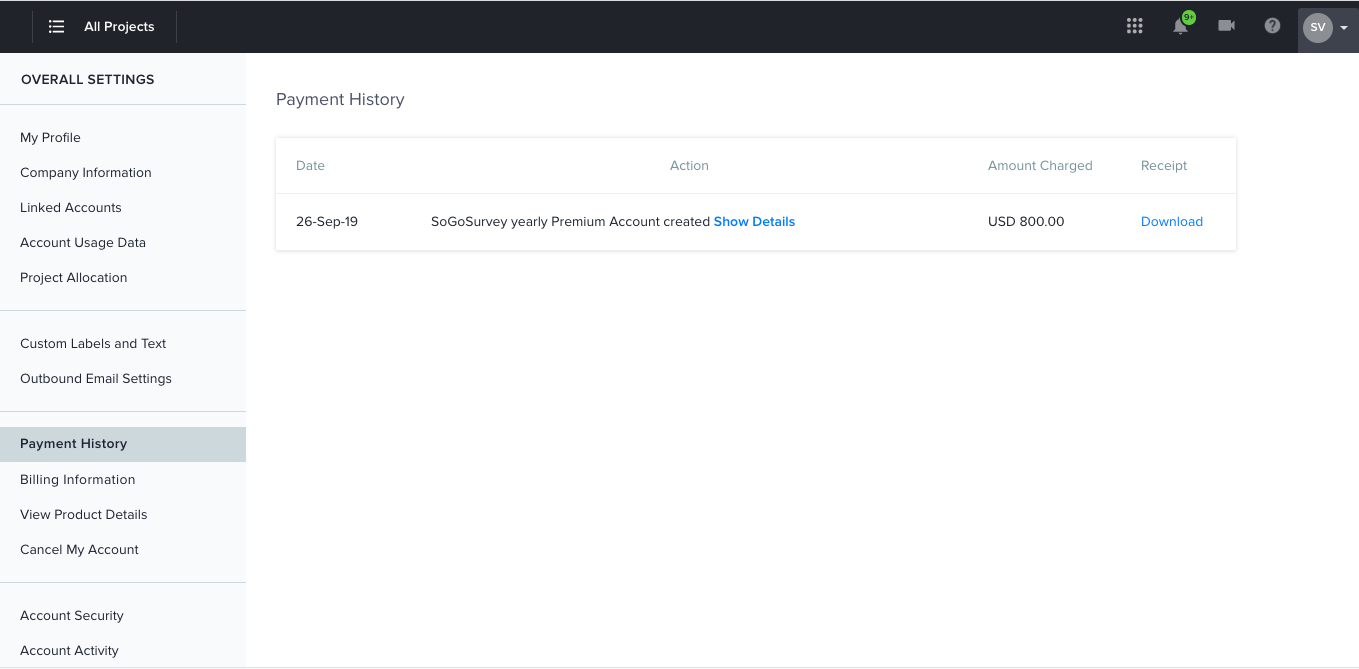This screenshot has height=669, width=1359.
Task: Expand the user account dropdown arrow
Action: [1344, 28]
